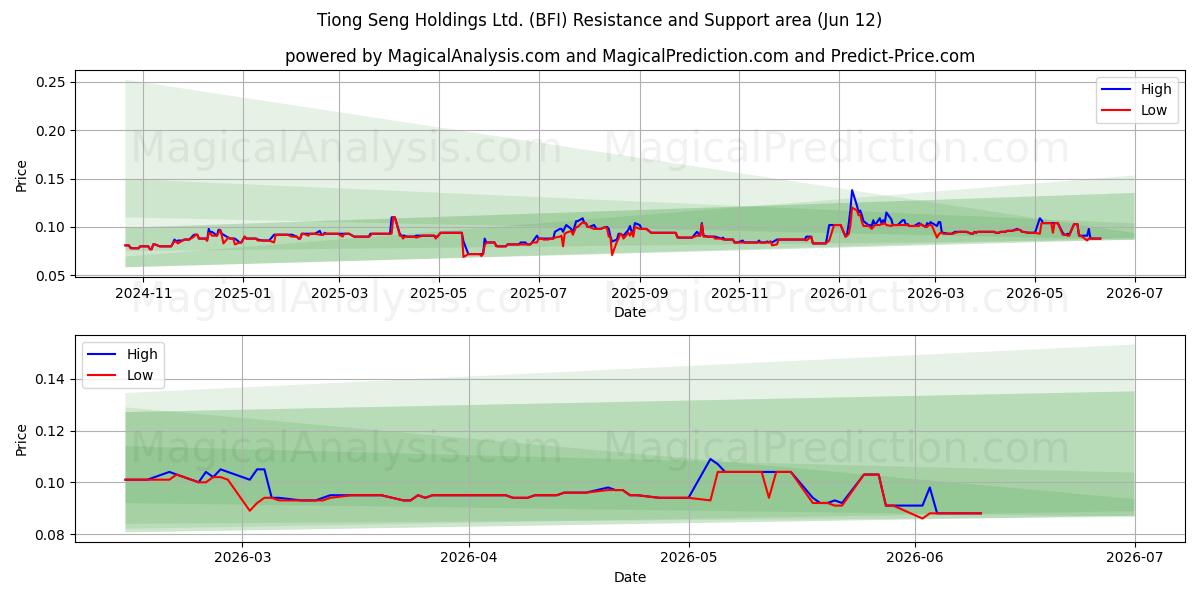Click the top chart x-axis label '2025-11'

[739, 294]
